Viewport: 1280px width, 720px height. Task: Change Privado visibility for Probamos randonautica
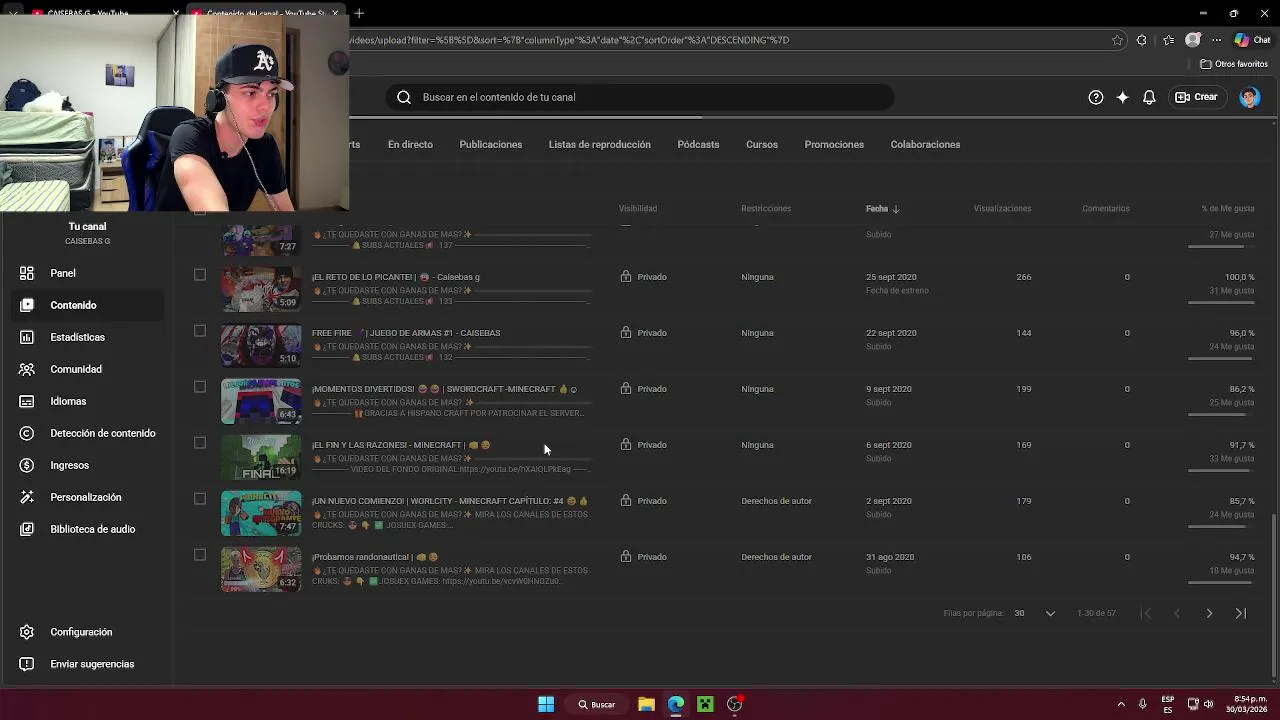pos(641,557)
